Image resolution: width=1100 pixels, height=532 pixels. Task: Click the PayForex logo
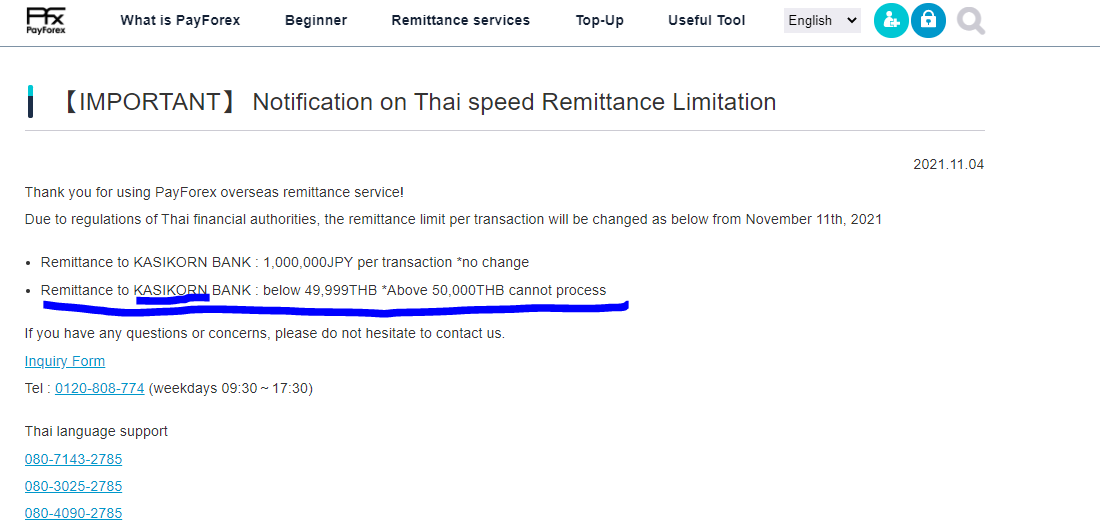pos(46,21)
